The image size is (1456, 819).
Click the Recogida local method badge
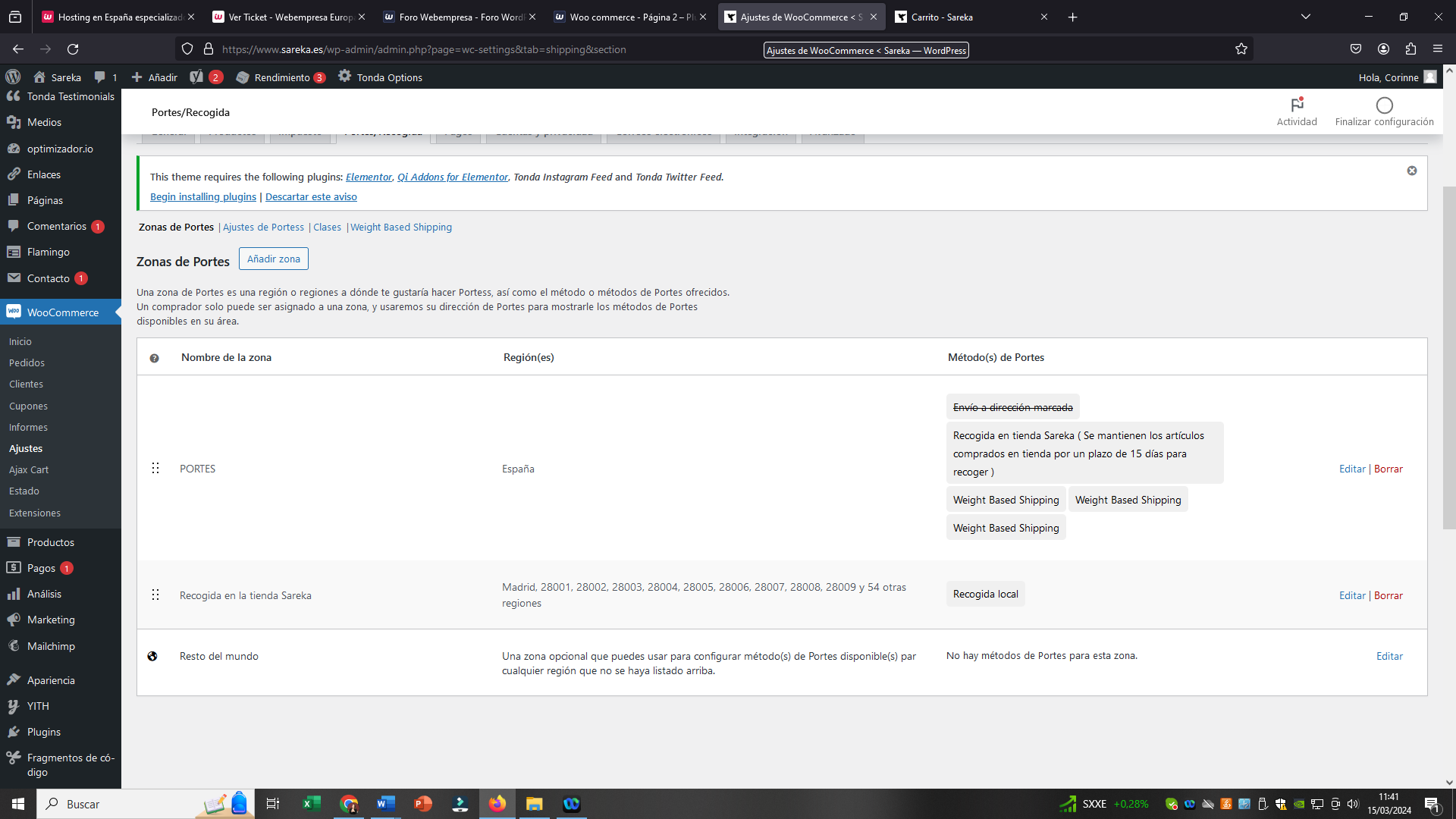point(985,595)
